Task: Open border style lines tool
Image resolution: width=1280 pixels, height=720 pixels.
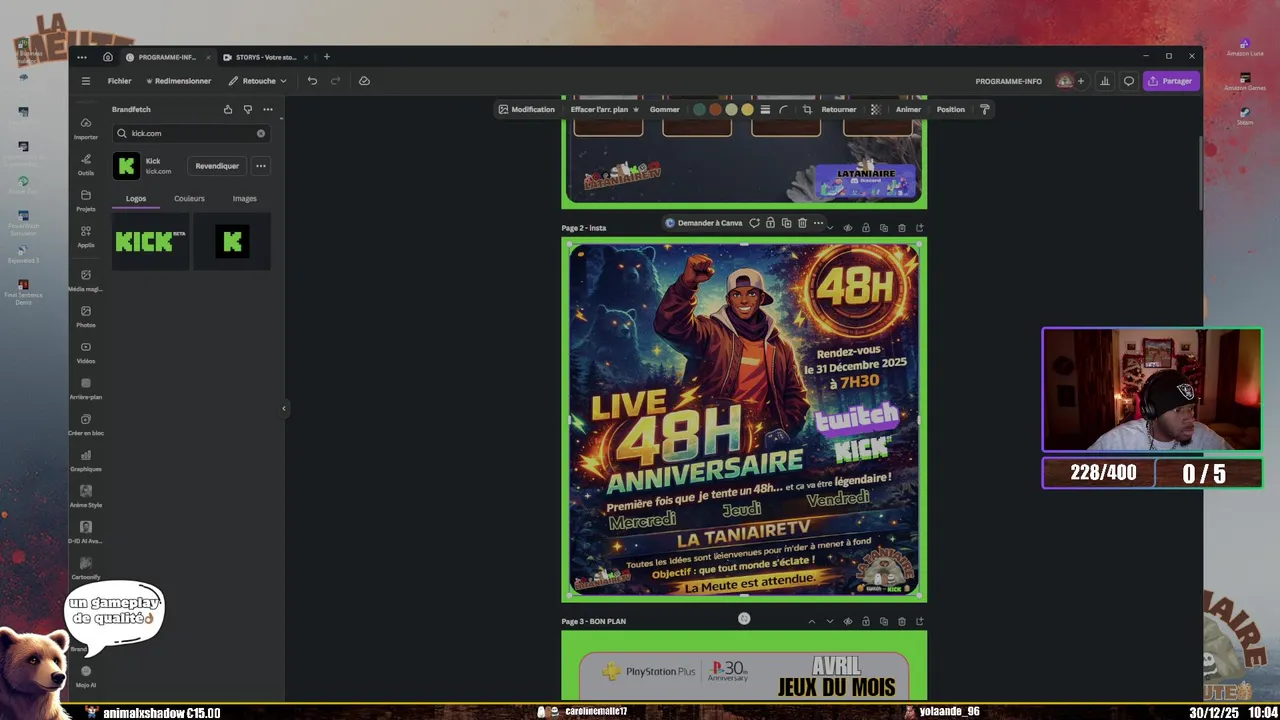Action: pyautogui.click(x=765, y=109)
